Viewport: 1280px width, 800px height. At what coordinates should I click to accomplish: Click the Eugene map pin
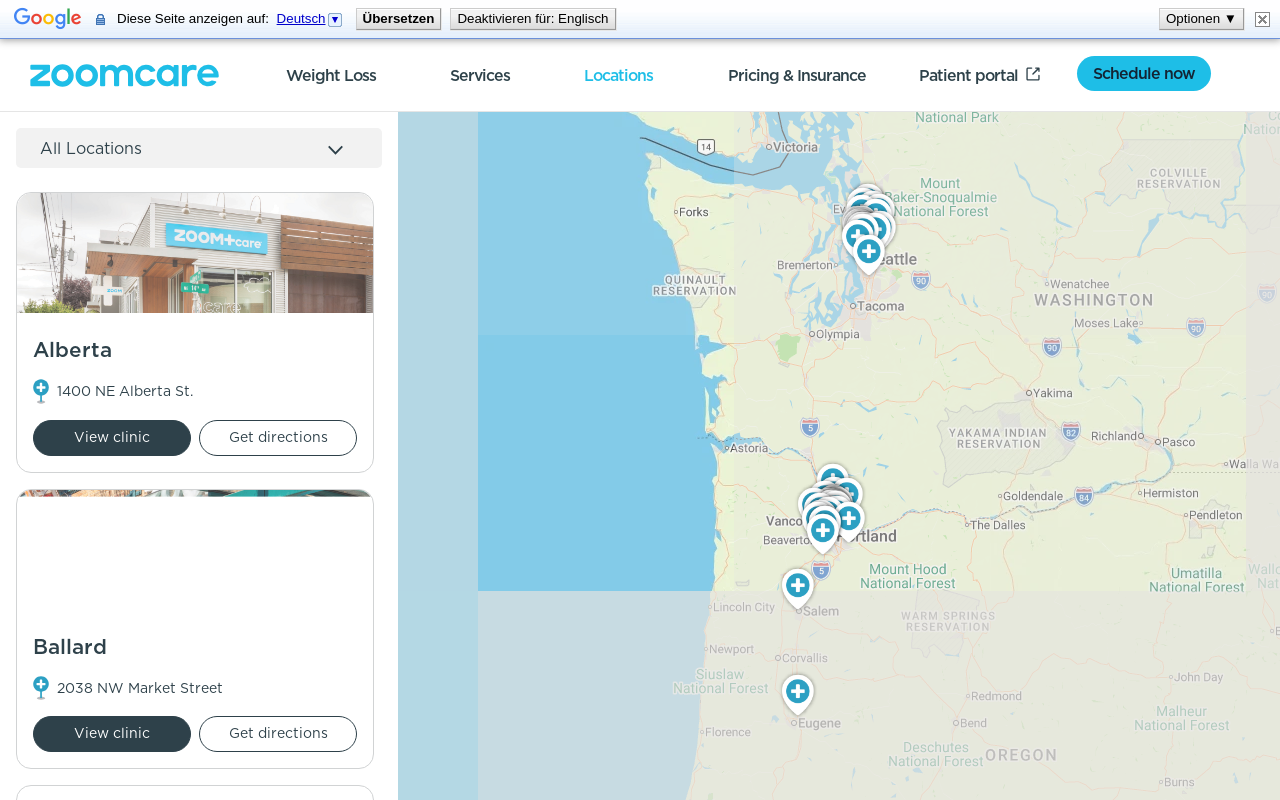click(x=797, y=693)
